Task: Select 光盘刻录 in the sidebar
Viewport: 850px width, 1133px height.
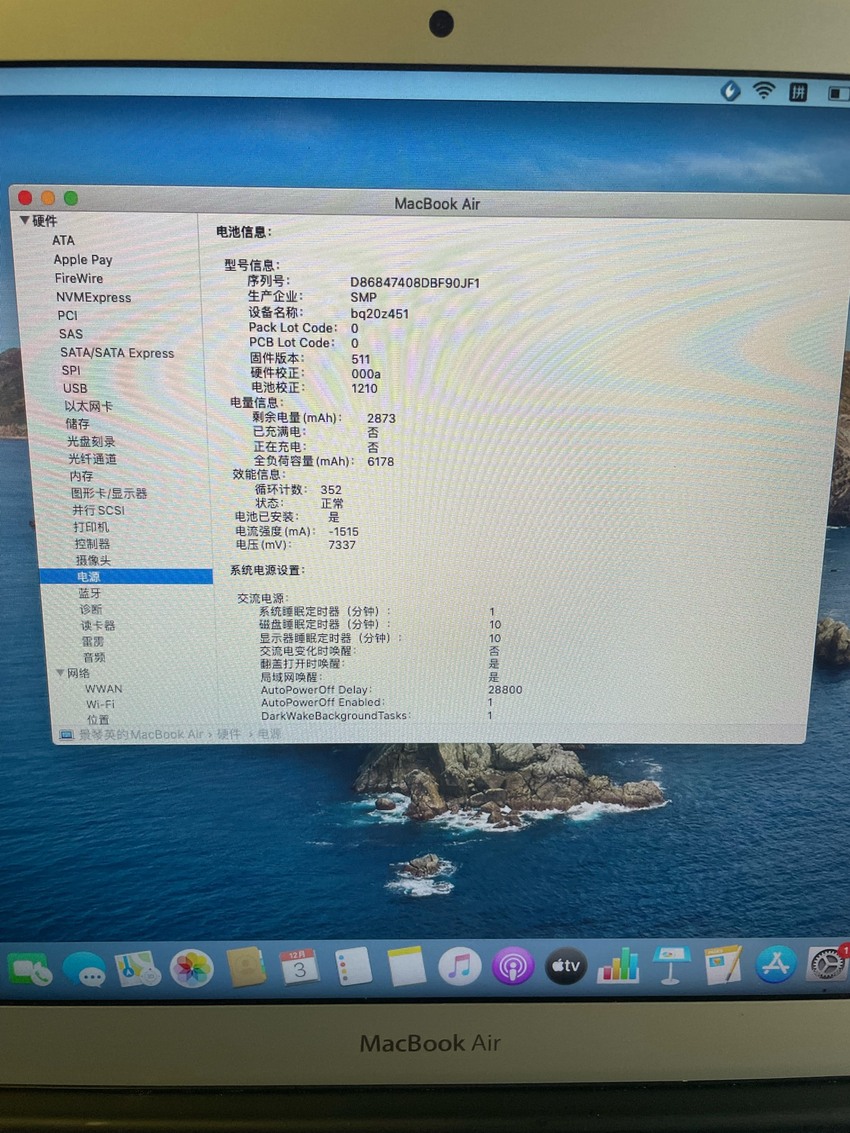Action: pos(91,441)
